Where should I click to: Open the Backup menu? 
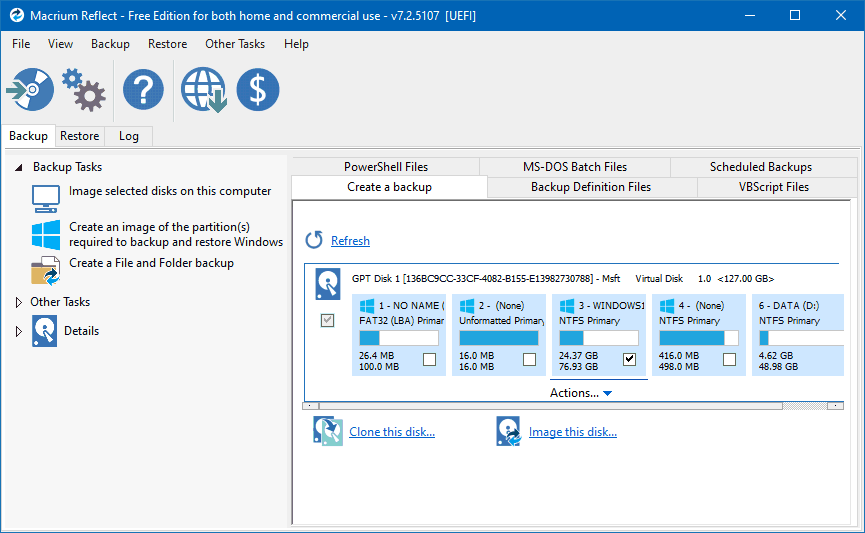click(x=110, y=44)
